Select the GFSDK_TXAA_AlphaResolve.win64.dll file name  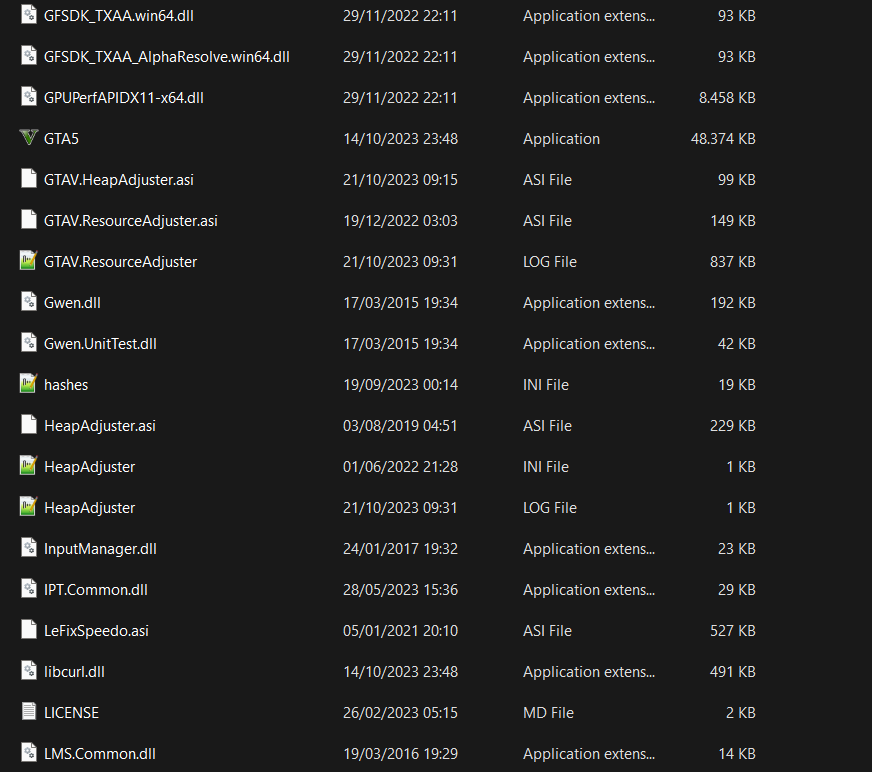[x=167, y=57]
